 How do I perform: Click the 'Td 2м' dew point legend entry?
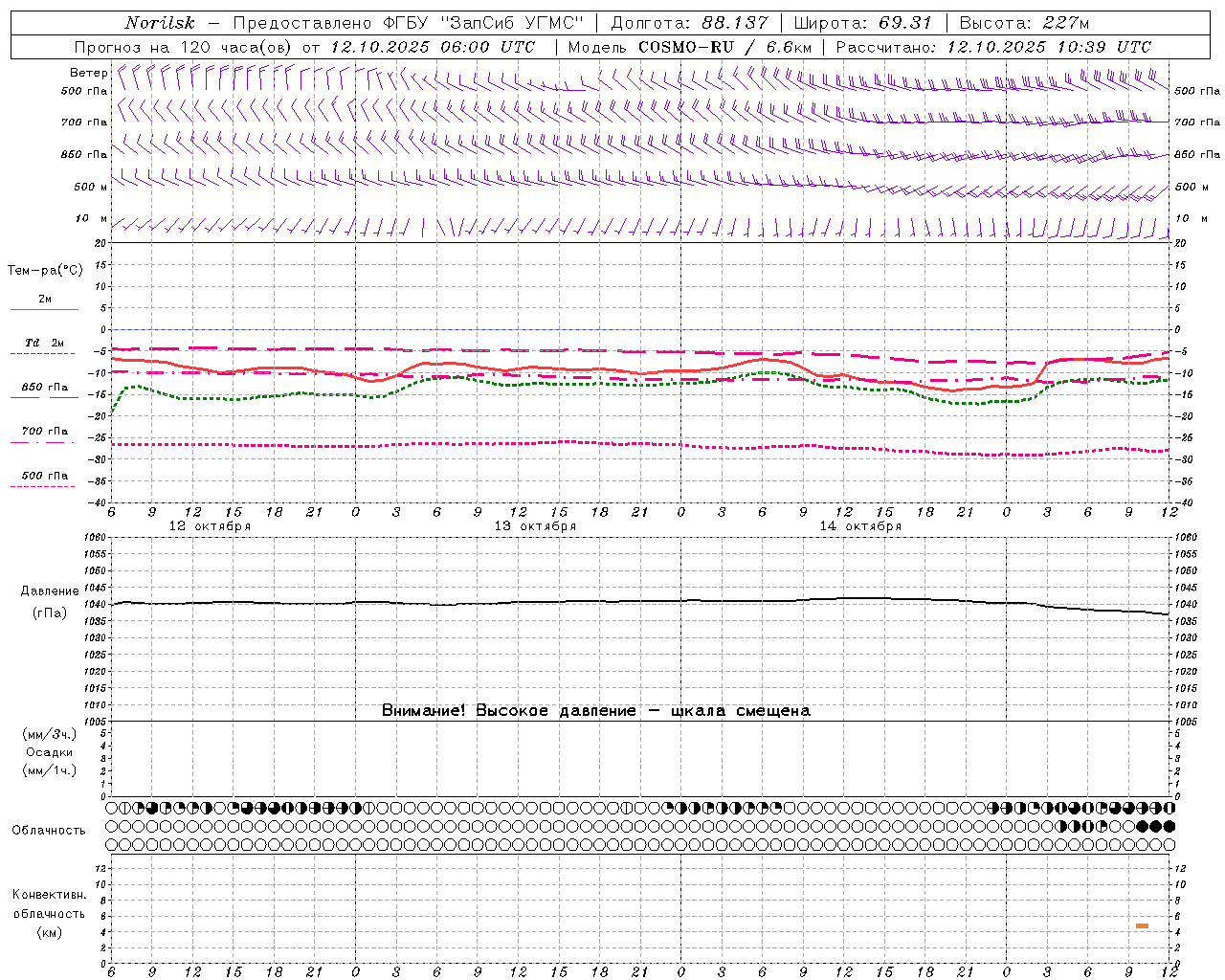(x=44, y=343)
